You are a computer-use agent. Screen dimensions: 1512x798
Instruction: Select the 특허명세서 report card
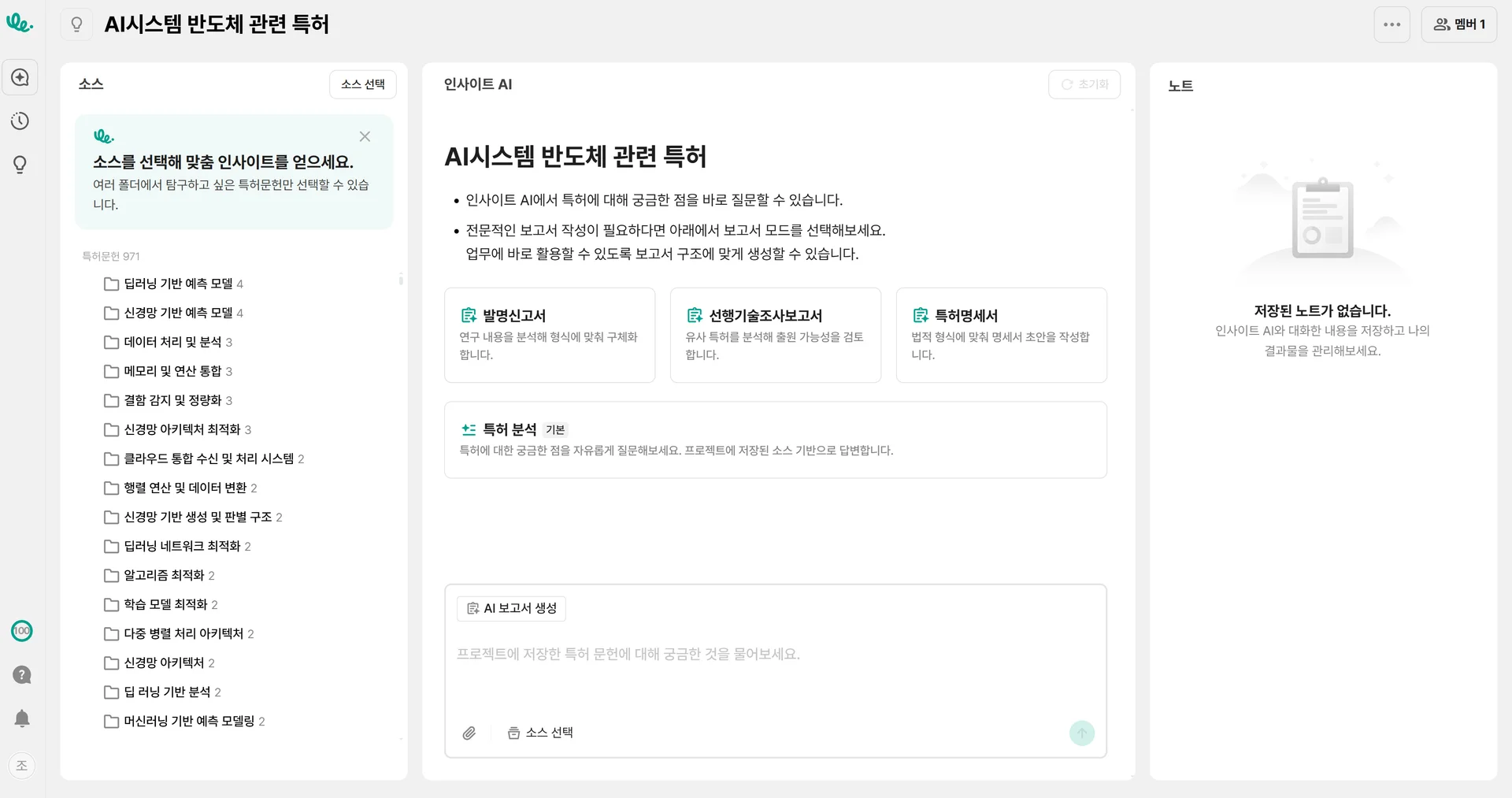tap(1001, 335)
